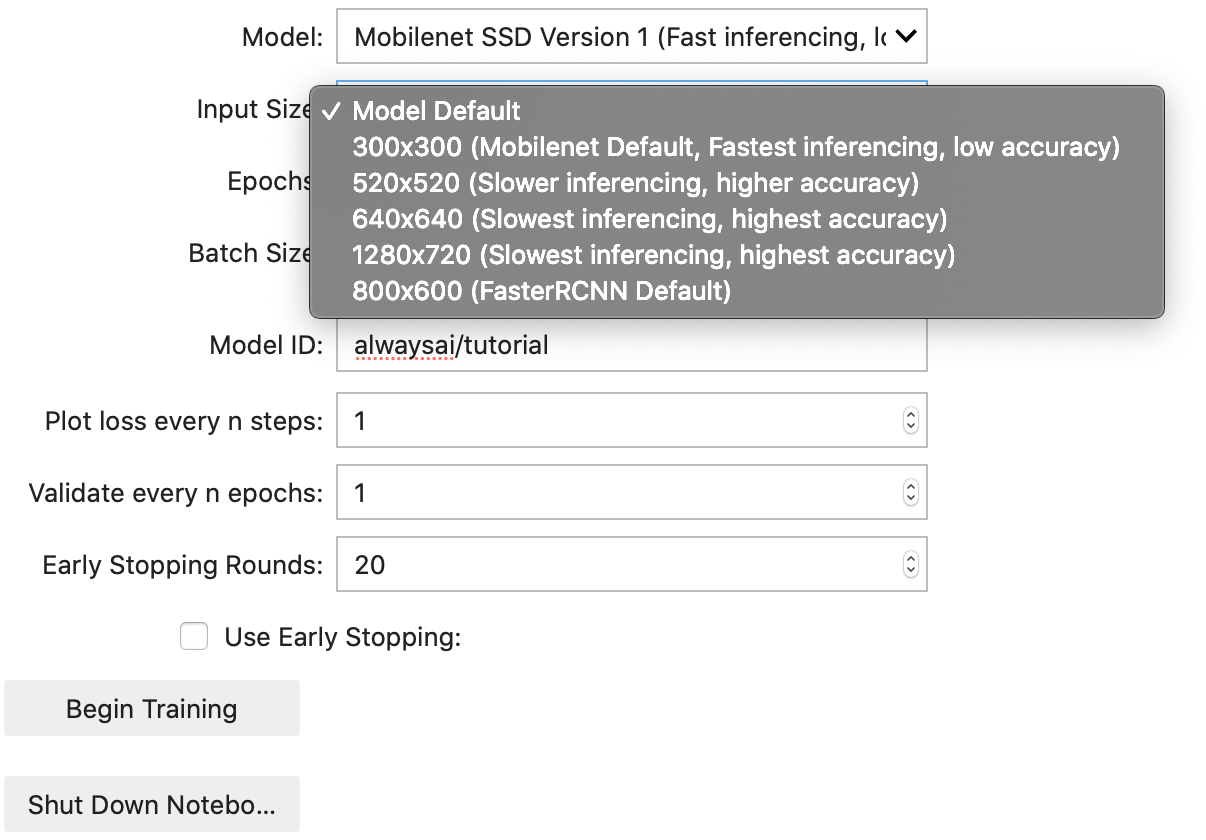Click the Plot loss every n steps field
Screen dimensions: 1206x840
[x=632, y=420]
